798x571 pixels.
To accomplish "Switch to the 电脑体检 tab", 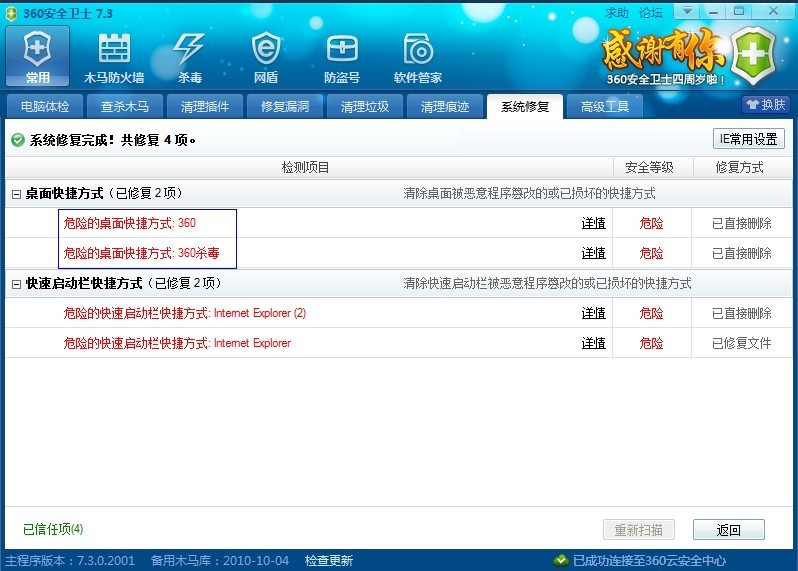I will pyautogui.click(x=45, y=106).
